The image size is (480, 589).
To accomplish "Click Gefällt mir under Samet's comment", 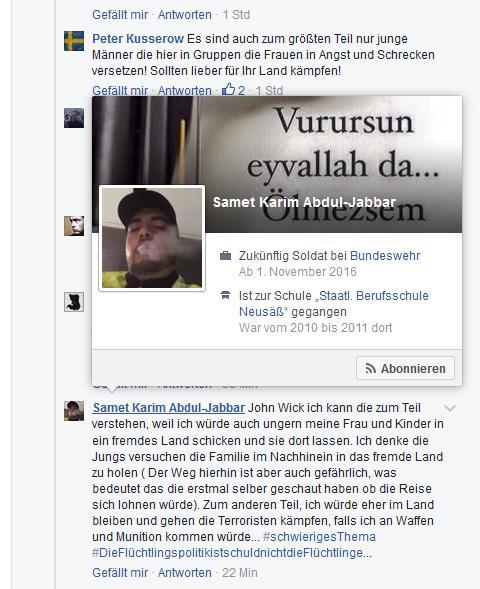I will click(120, 572).
